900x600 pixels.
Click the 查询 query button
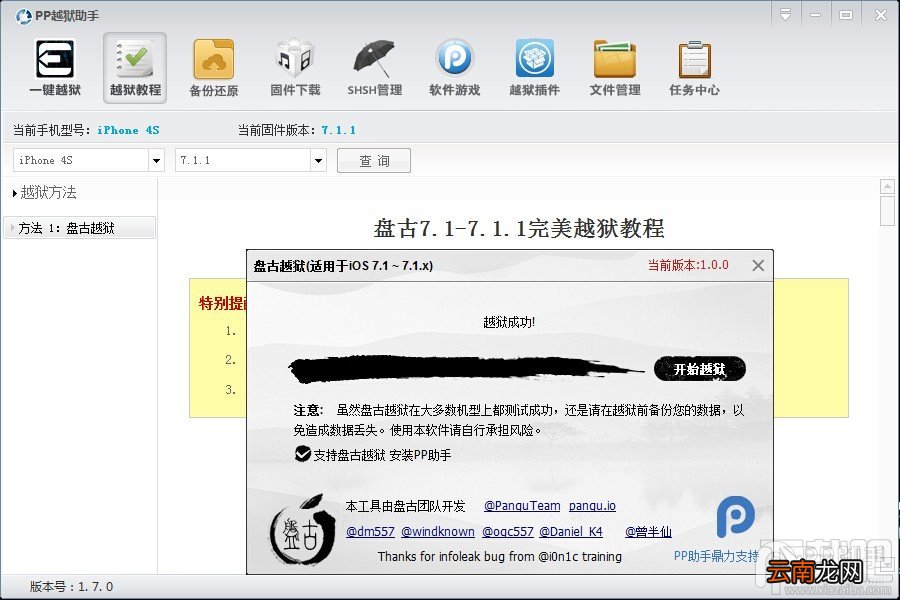click(374, 161)
